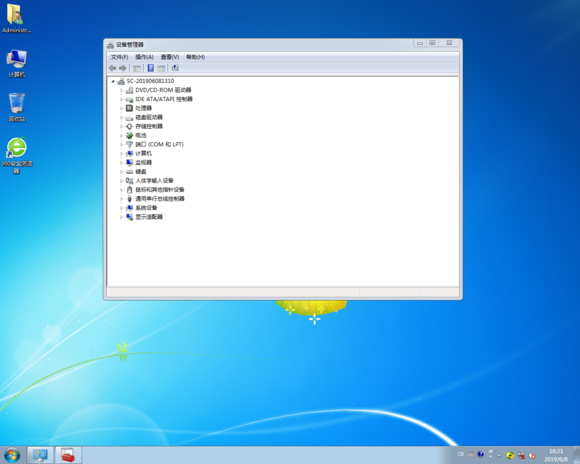Click the monitor category icon

129,162
